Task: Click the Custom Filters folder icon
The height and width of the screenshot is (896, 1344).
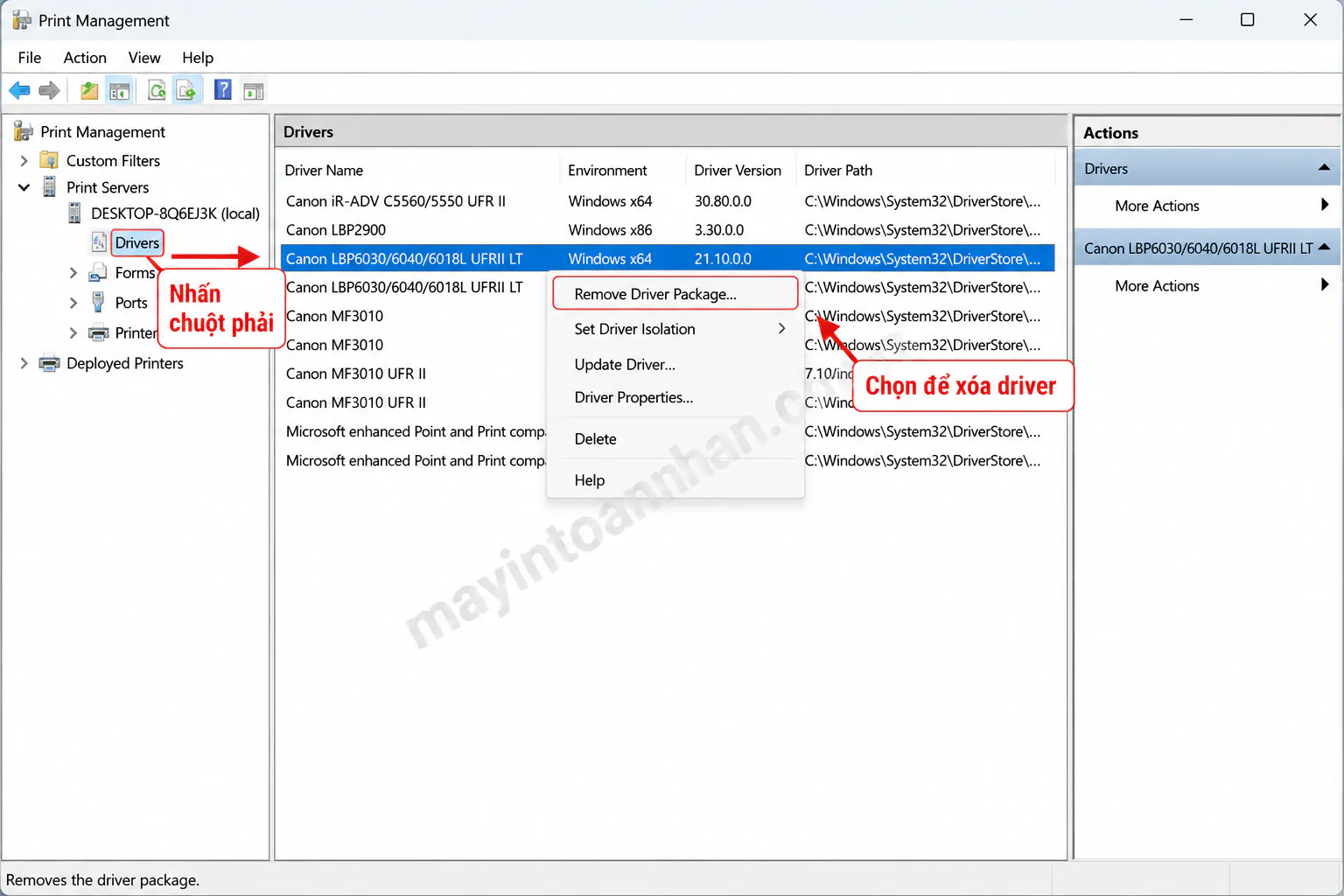Action: point(50,160)
